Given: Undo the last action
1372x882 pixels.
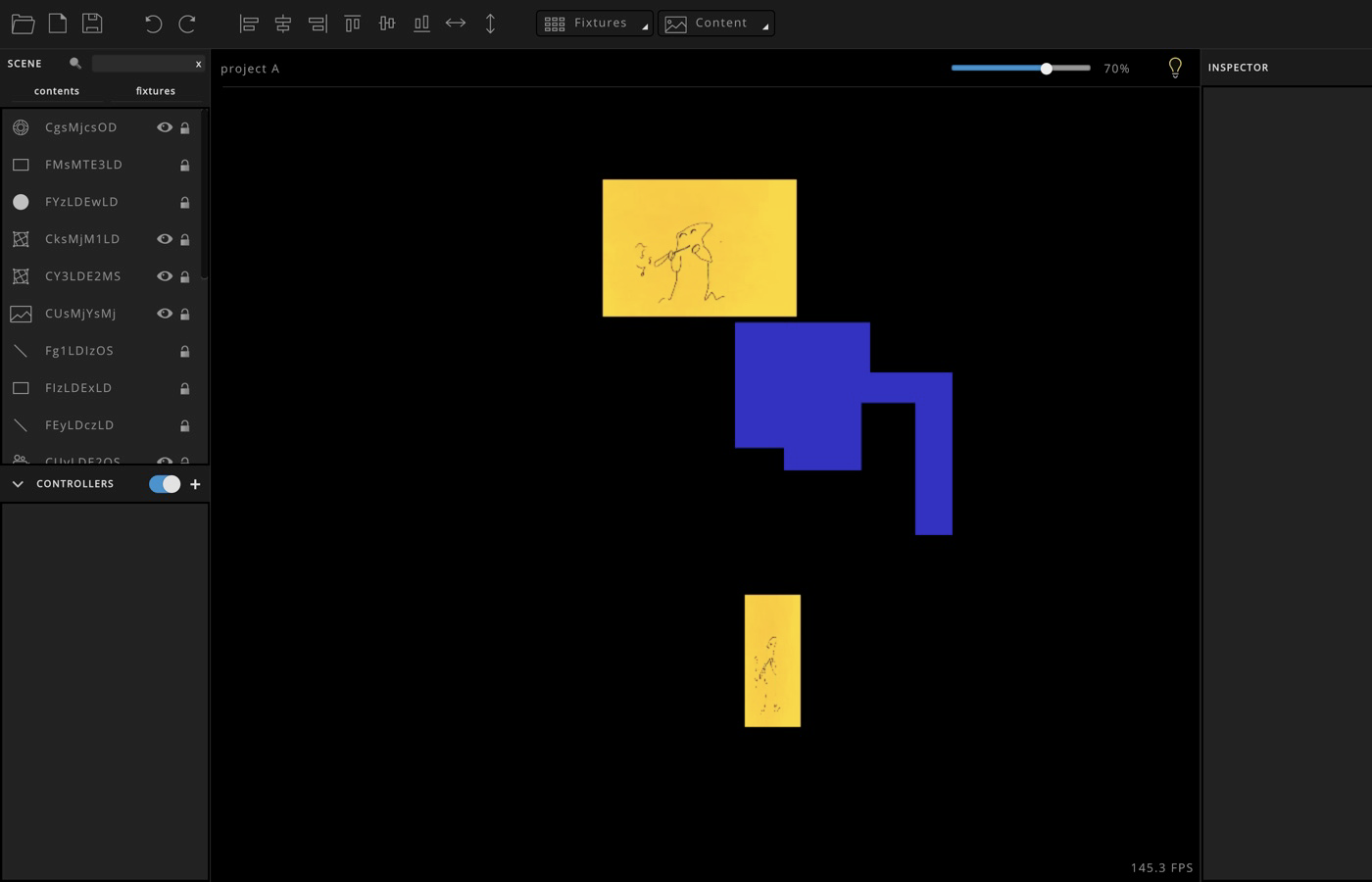Looking at the screenshot, I should (x=153, y=24).
